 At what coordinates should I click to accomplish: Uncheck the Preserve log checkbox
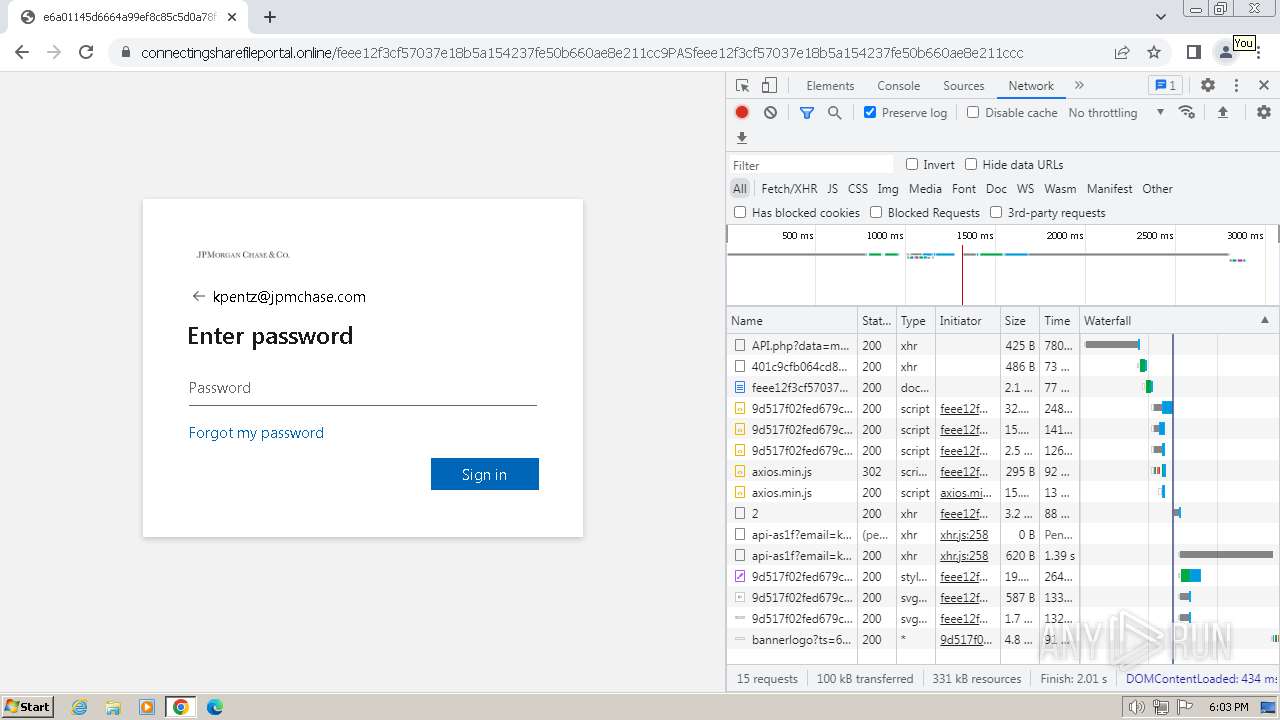click(x=870, y=113)
